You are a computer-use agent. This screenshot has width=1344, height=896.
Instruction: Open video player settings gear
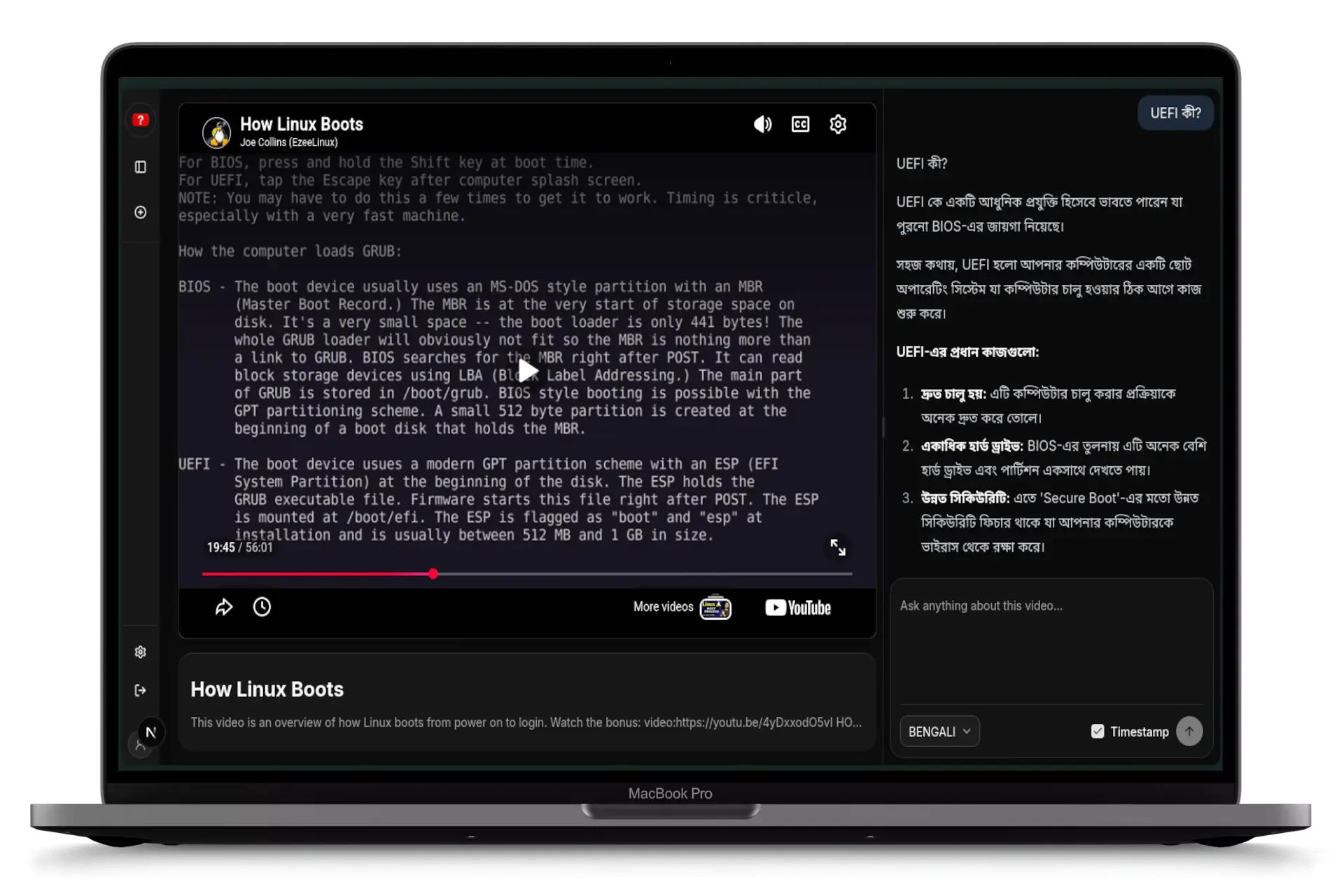838,125
